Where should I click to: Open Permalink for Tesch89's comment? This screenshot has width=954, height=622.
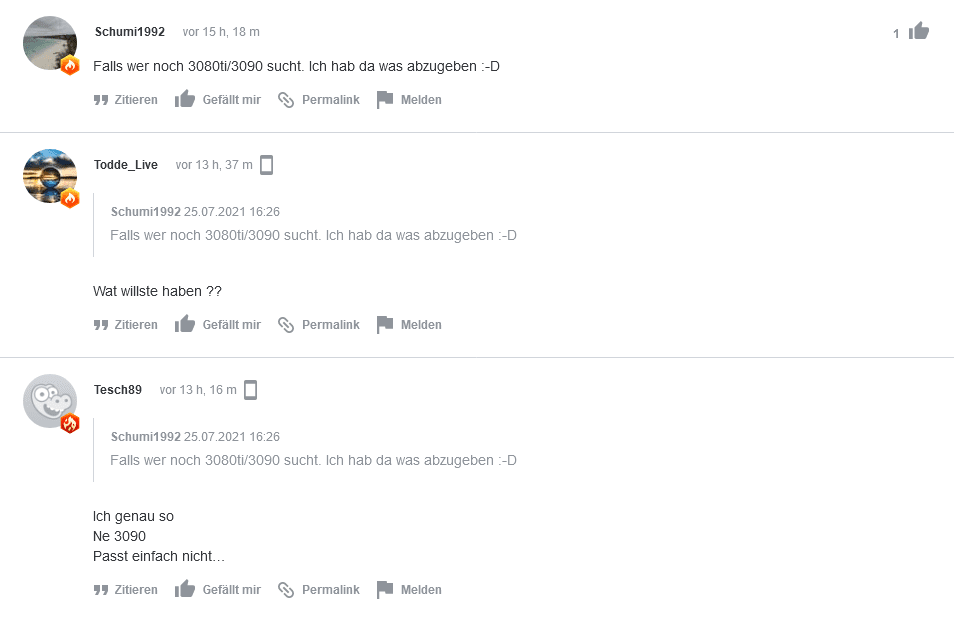click(x=318, y=590)
